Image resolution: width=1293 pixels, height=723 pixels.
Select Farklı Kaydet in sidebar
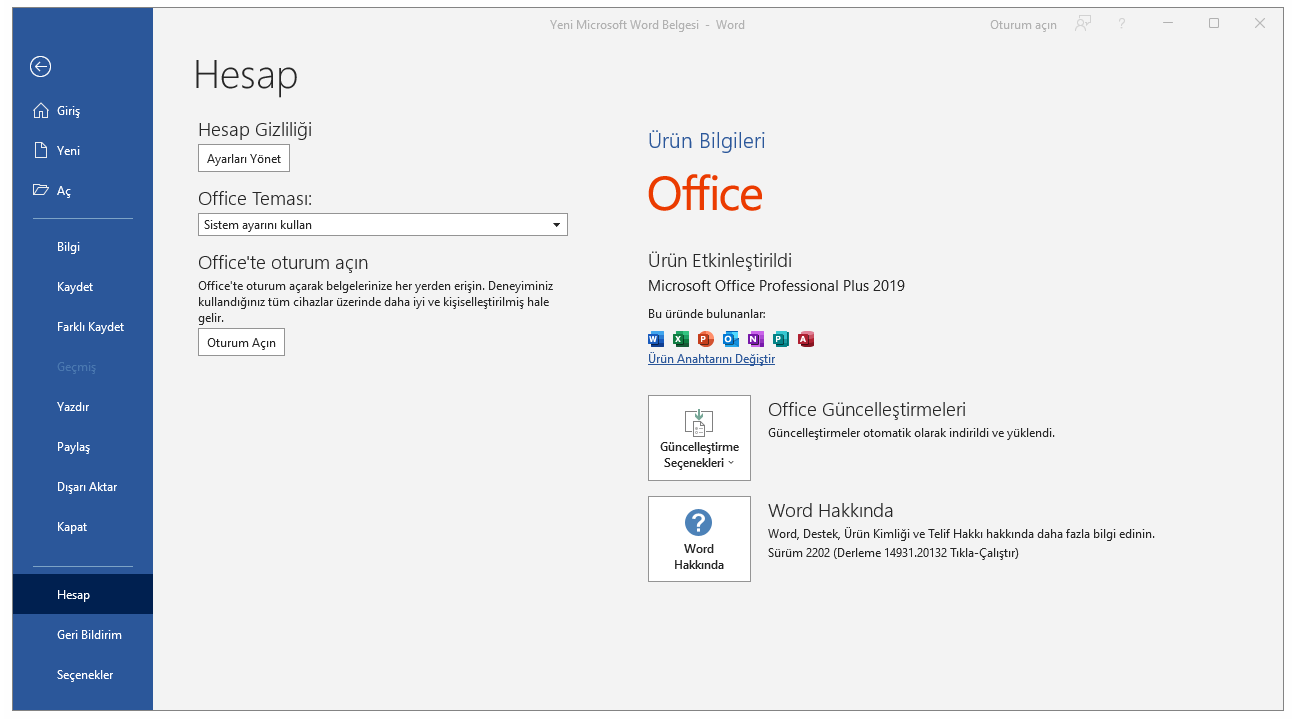(90, 327)
